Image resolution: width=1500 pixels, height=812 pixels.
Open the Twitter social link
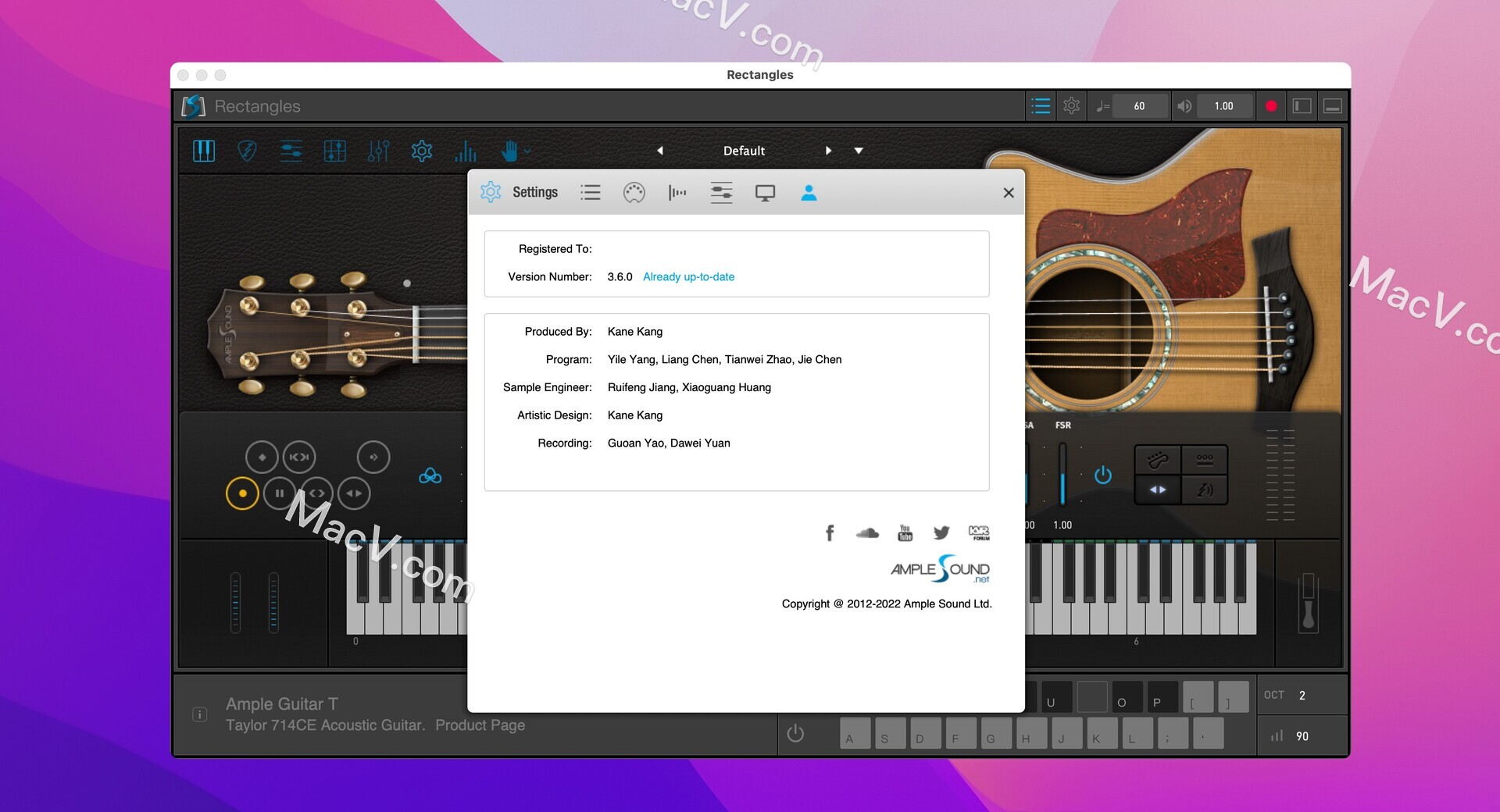tap(941, 532)
